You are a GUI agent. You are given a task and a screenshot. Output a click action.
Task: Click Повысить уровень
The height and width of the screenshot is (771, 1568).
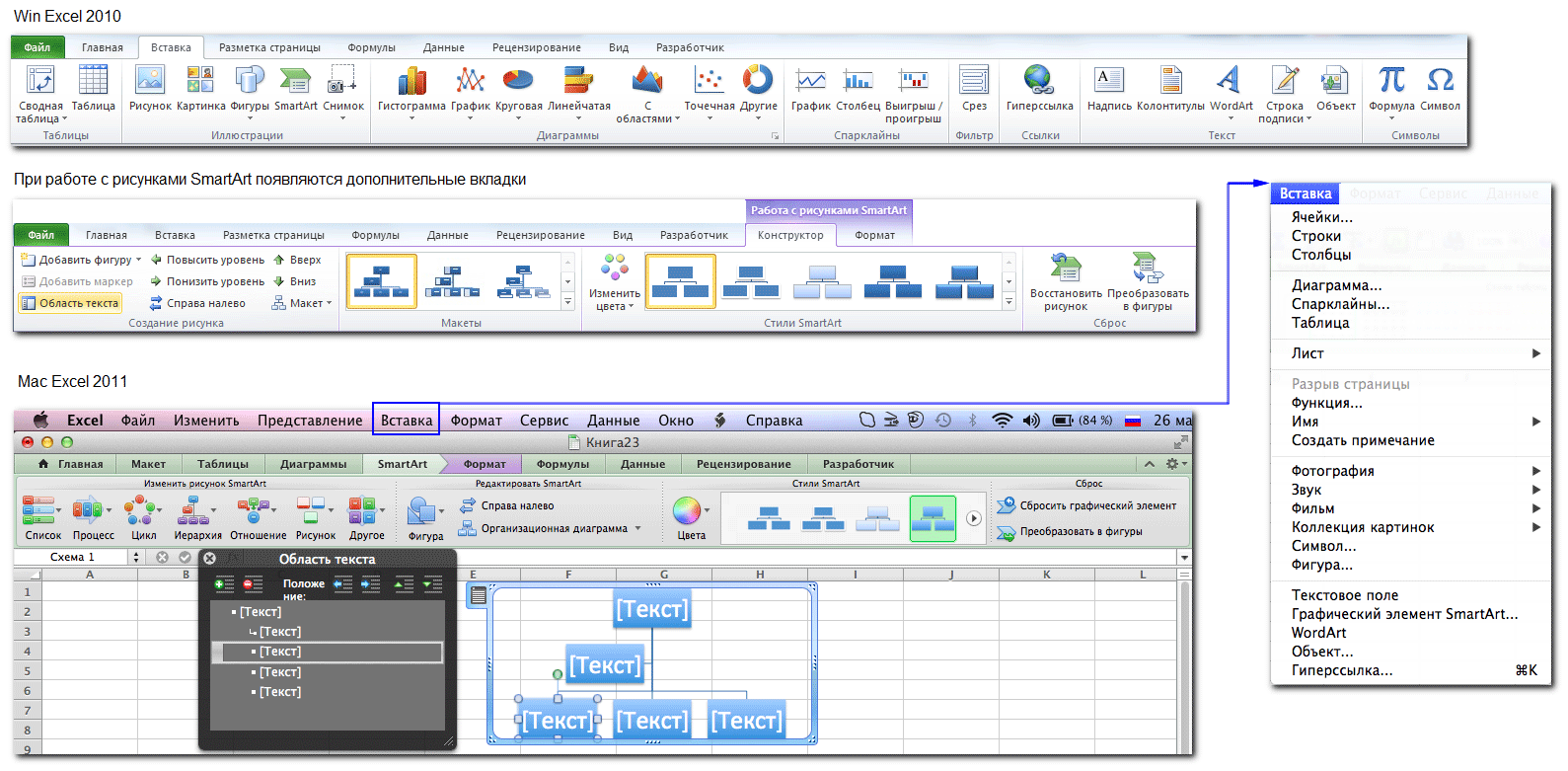(207, 260)
